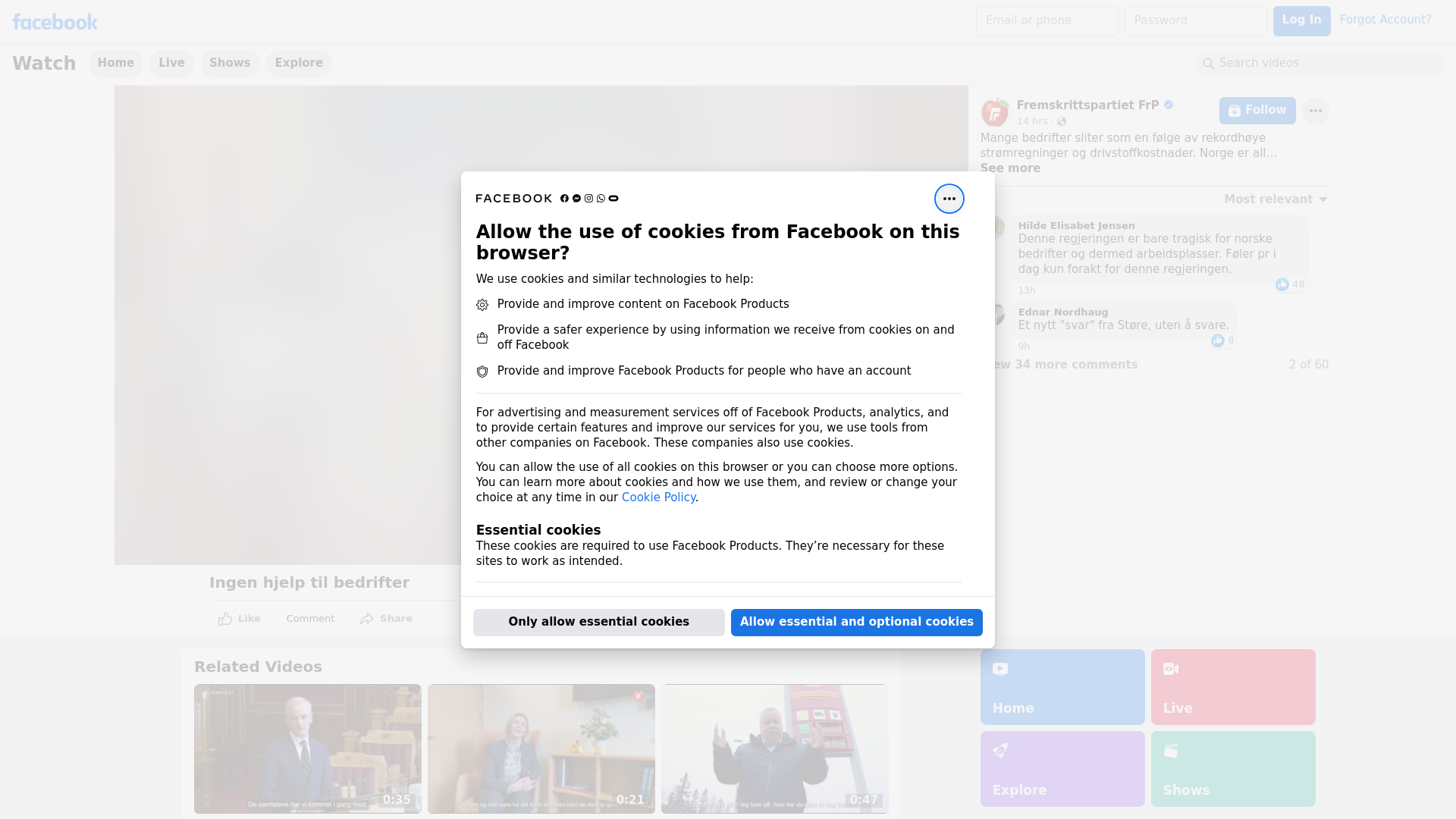Click the 13h comment timestamp

point(1026,290)
